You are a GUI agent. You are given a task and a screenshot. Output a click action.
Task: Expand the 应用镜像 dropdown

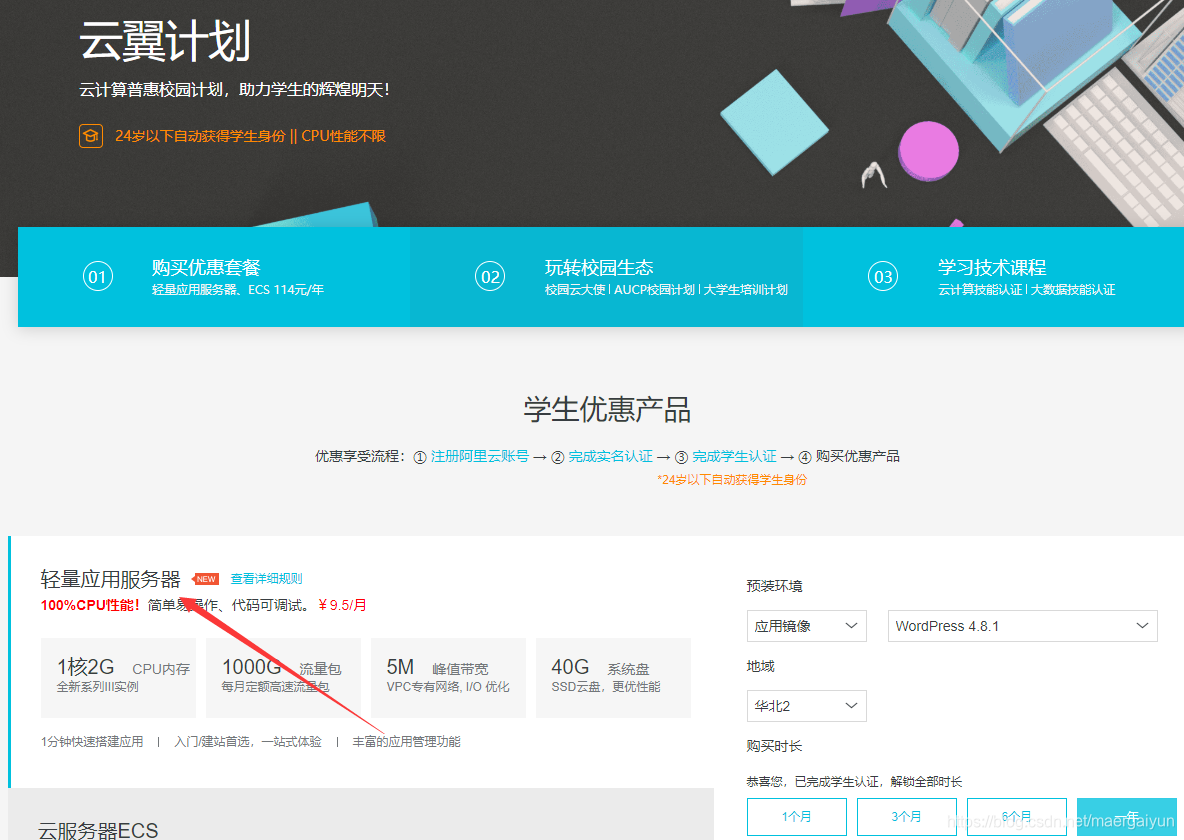pos(806,625)
